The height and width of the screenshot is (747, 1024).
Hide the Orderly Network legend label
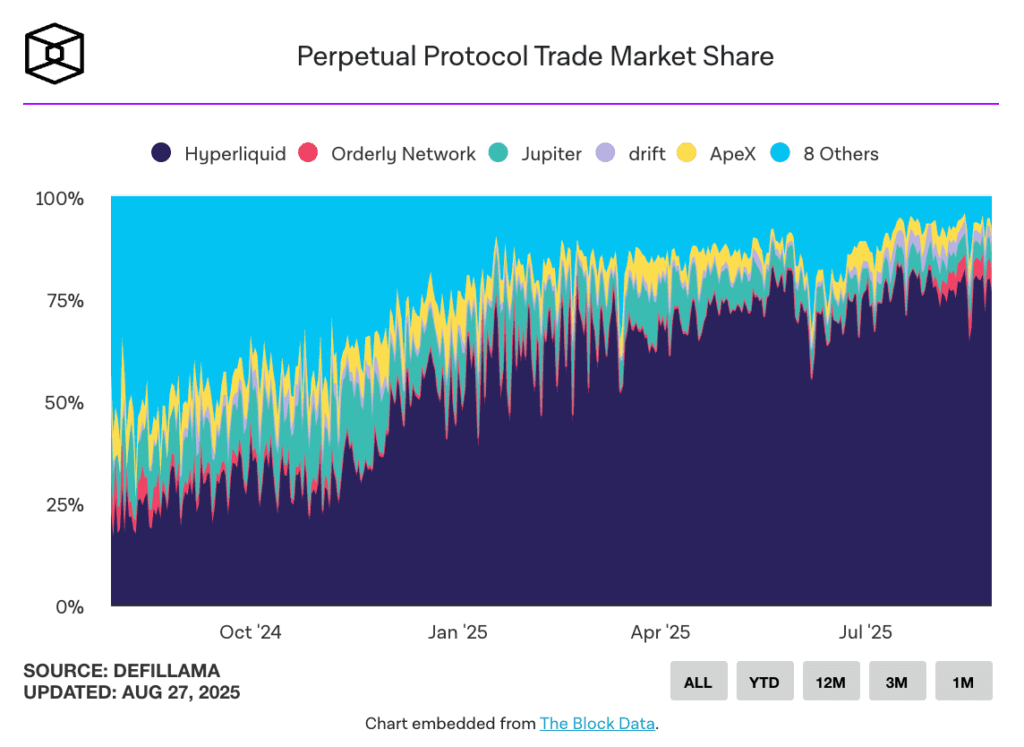[404, 154]
